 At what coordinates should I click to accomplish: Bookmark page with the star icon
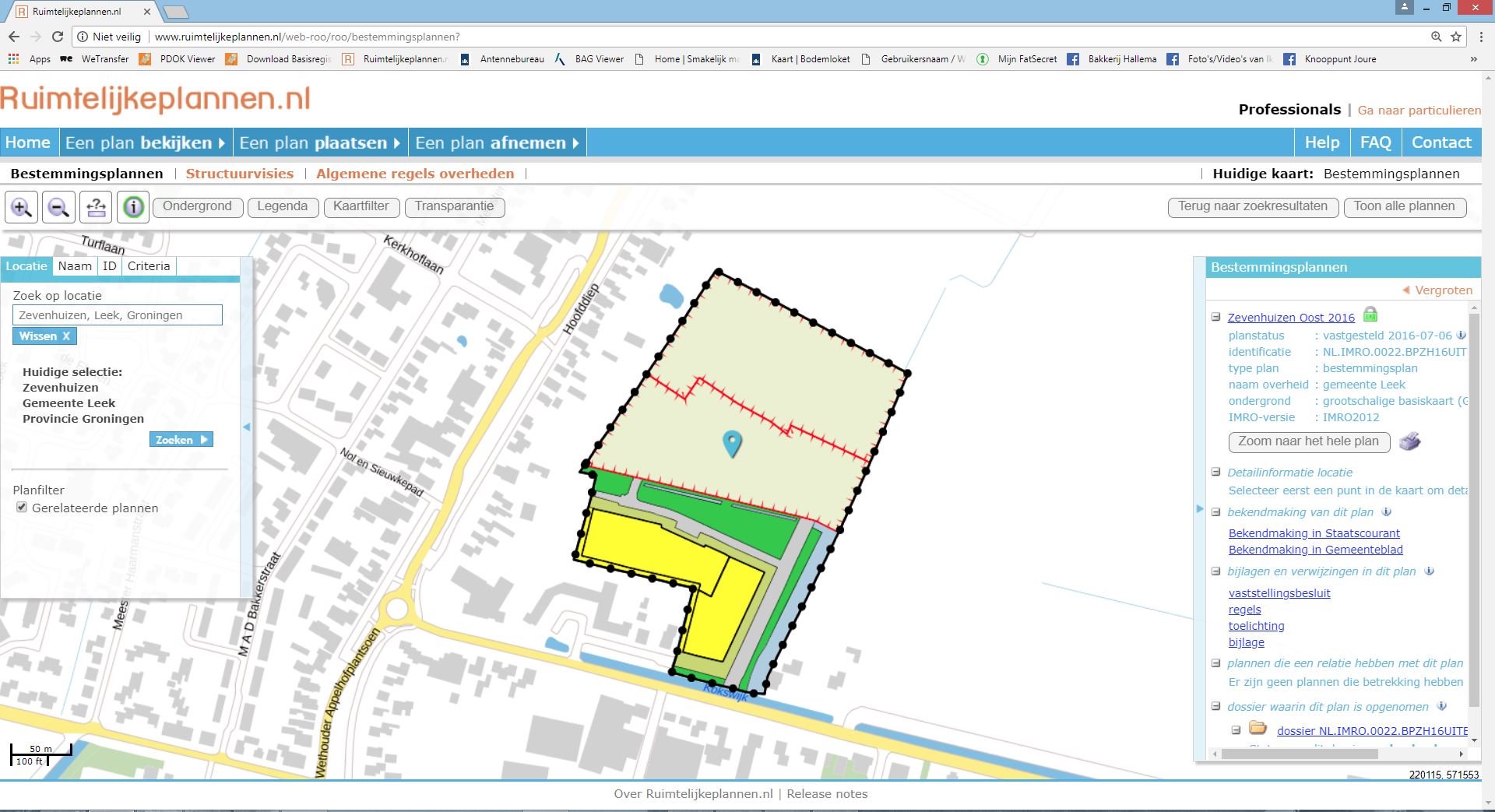click(x=1456, y=37)
